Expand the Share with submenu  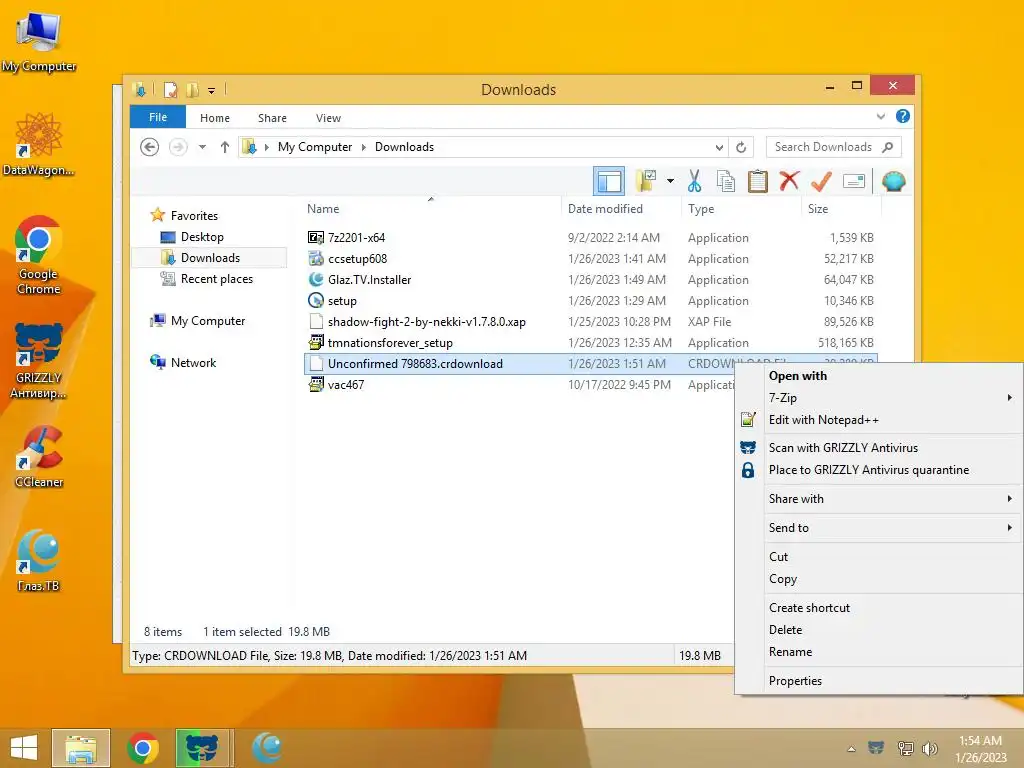[879, 498]
